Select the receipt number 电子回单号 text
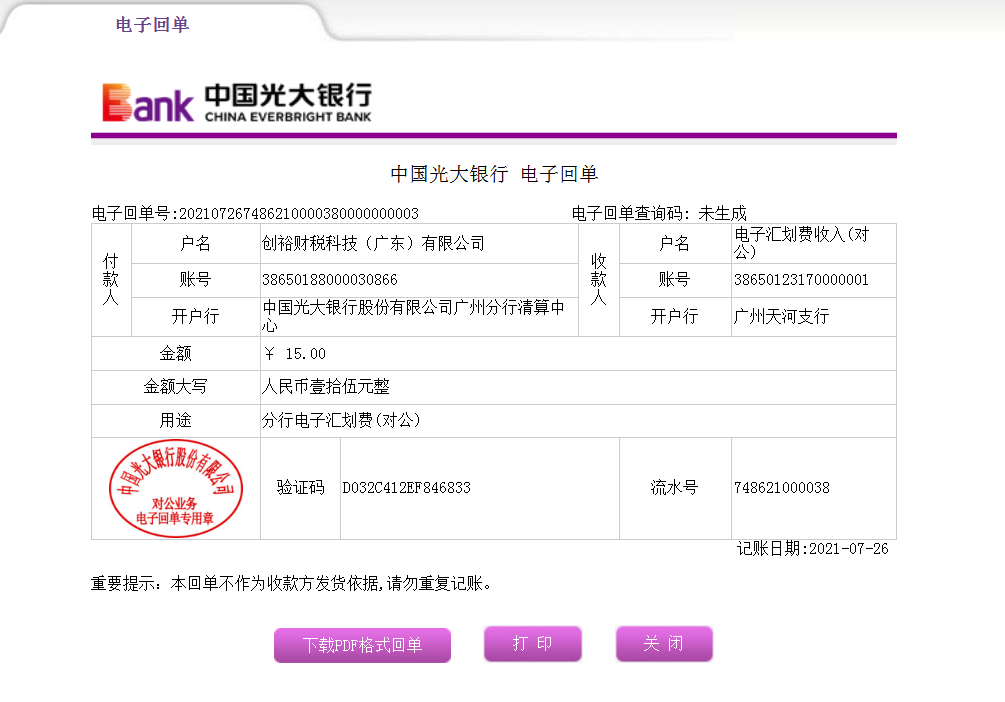This screenshot has height=702, width=1005. (x=255, y=213)
